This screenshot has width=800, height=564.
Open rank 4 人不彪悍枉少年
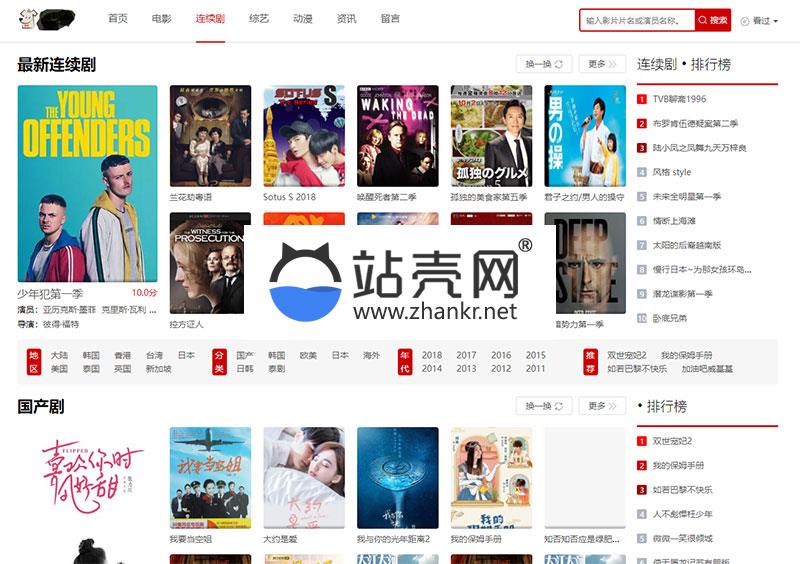[x=683, y=514]
